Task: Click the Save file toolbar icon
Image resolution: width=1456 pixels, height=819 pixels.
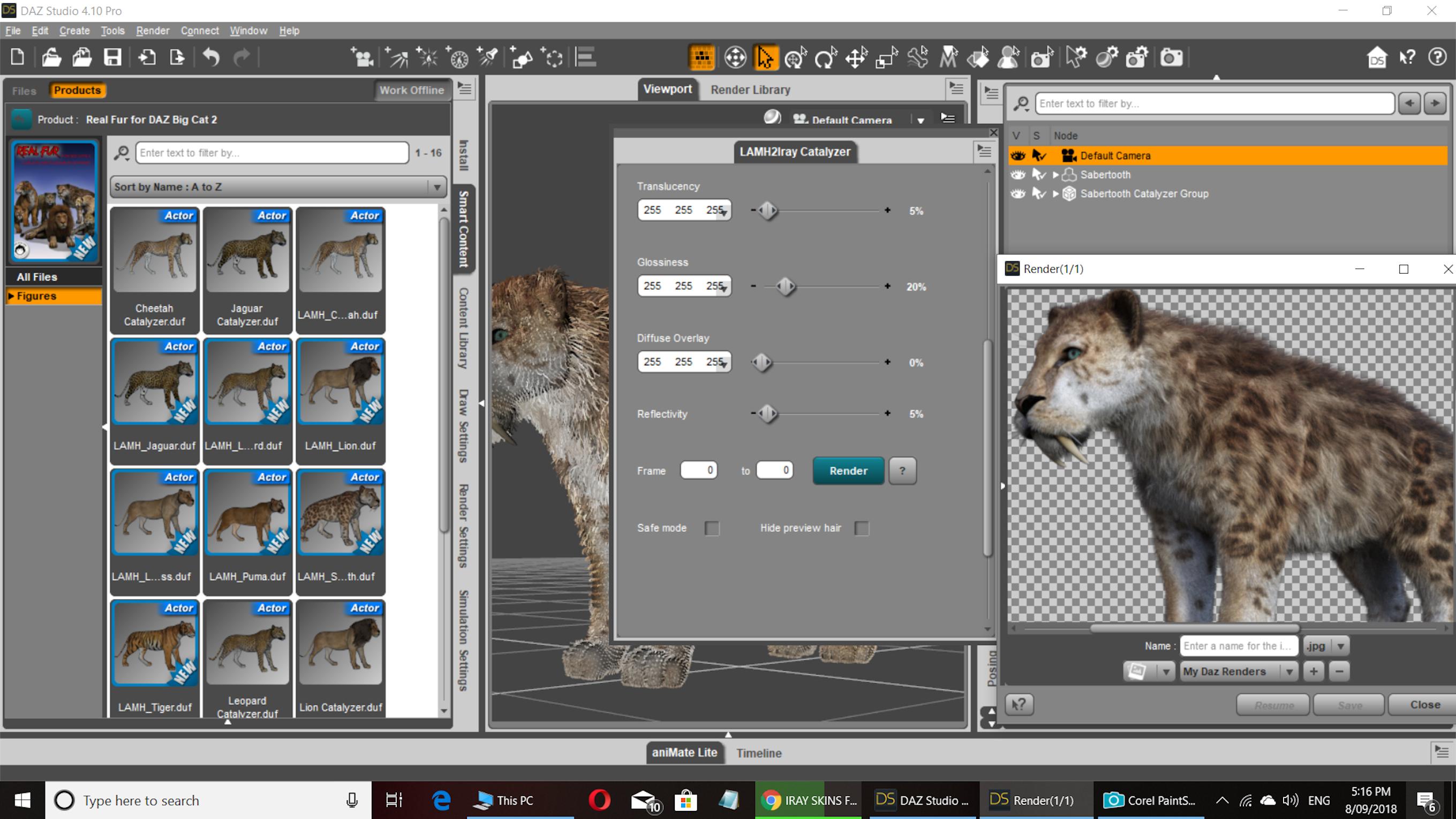Action: 112,57
